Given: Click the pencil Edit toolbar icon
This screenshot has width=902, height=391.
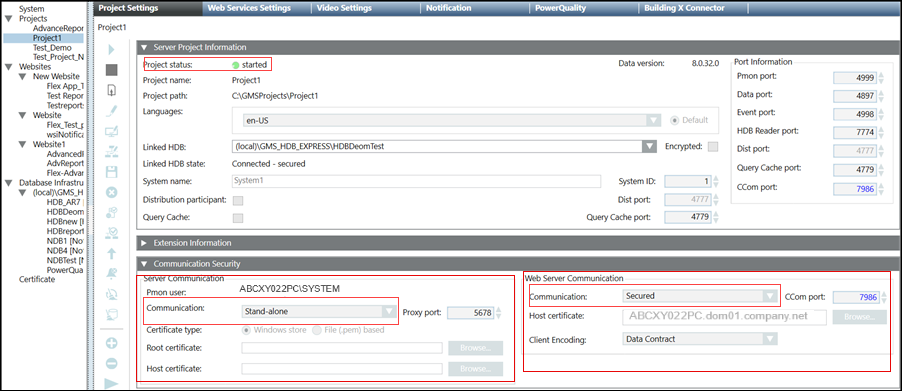Looking at the screenshot, I should (112, 111).
